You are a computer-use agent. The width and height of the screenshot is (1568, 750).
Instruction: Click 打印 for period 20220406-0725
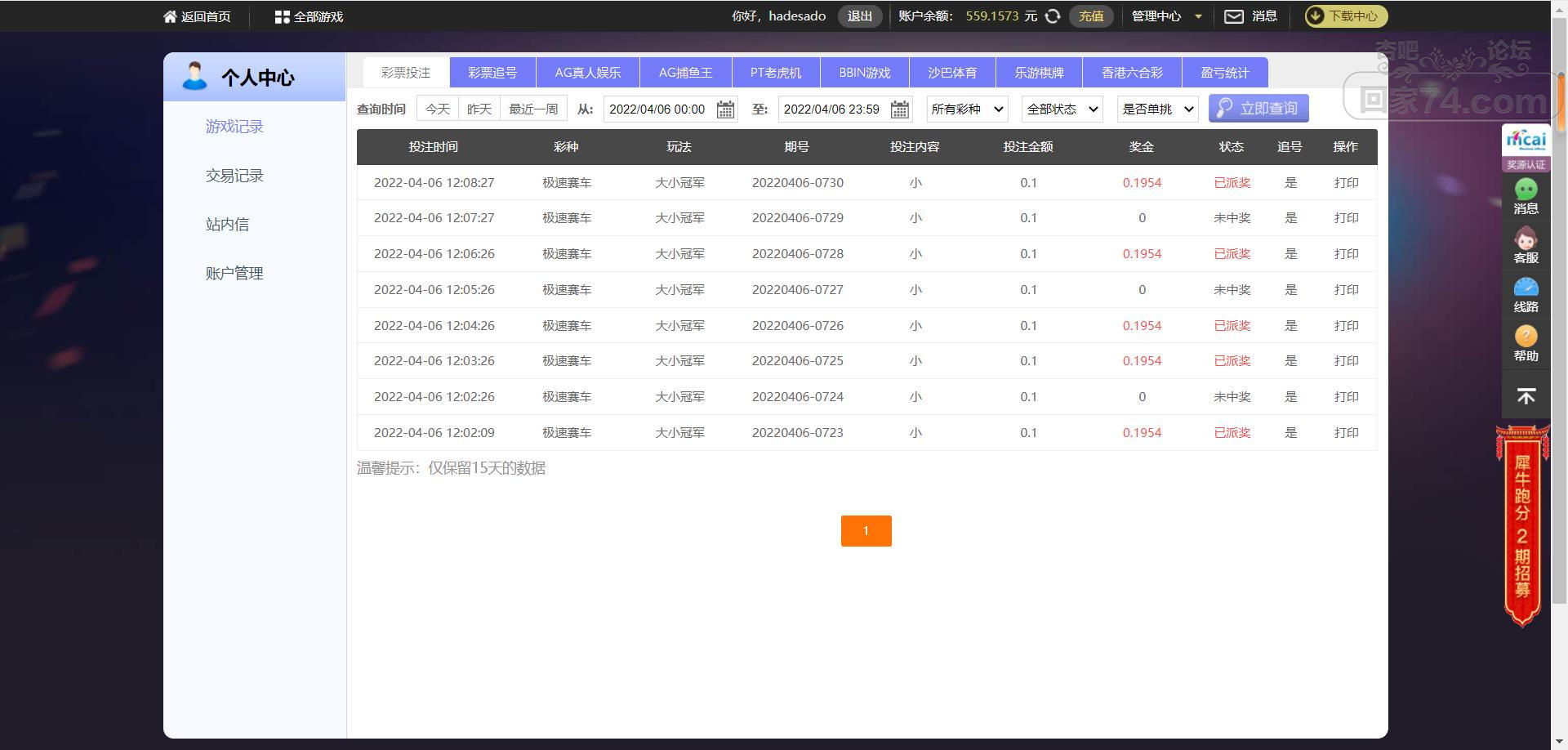click(x=1346, y=361)
